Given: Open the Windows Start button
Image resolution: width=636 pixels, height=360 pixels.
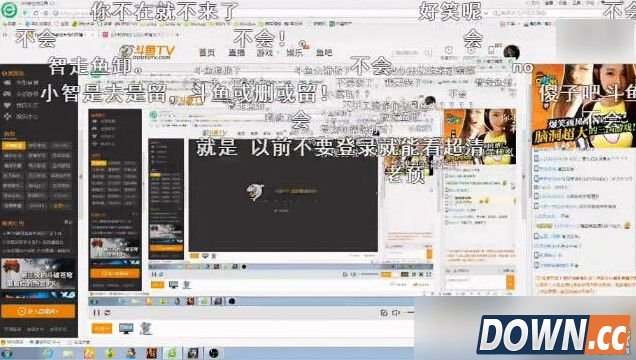Looking at the screenshot, I should 7,354.
